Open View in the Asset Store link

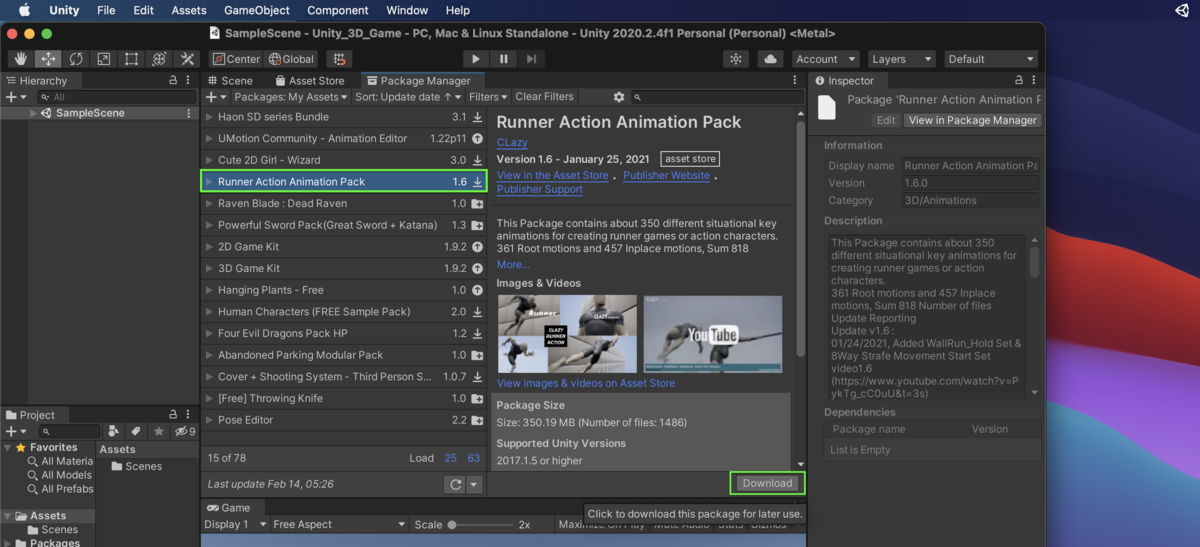pyautogui.click(x=552, y=175)
